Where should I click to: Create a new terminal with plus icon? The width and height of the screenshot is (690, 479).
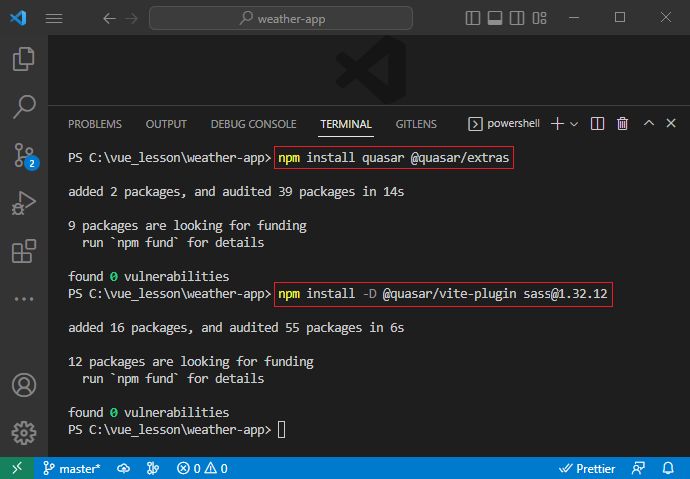click(557, 124)
